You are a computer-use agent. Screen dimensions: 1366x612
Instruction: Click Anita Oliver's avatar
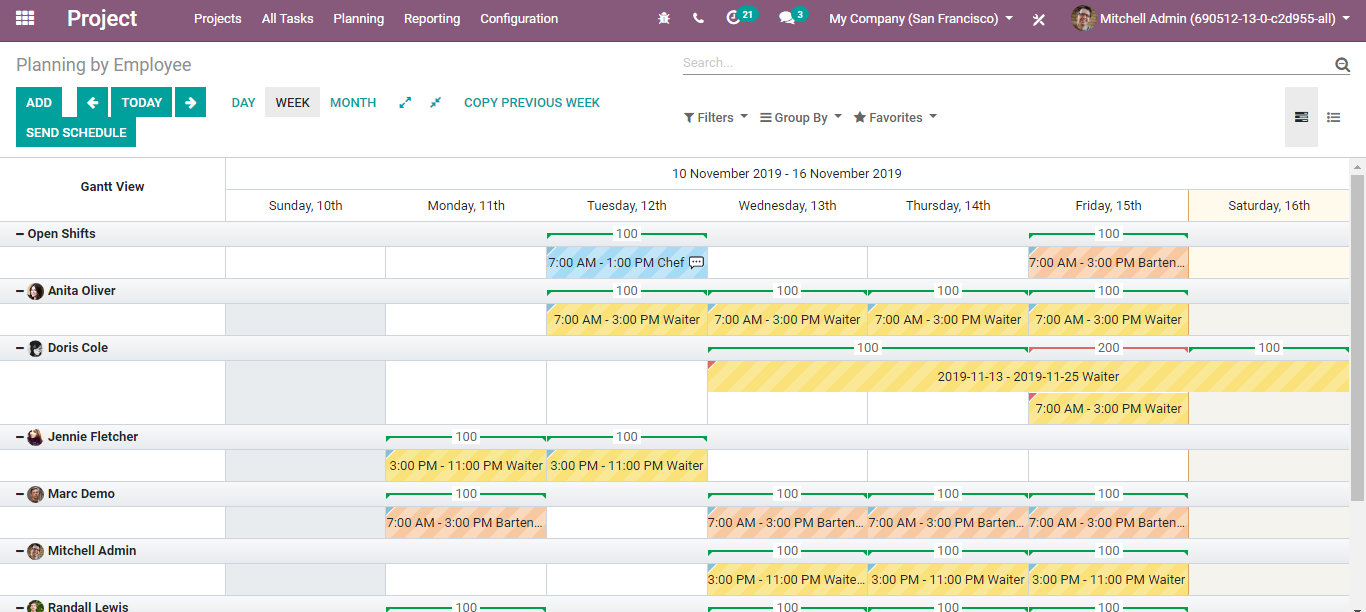(36, 291)
